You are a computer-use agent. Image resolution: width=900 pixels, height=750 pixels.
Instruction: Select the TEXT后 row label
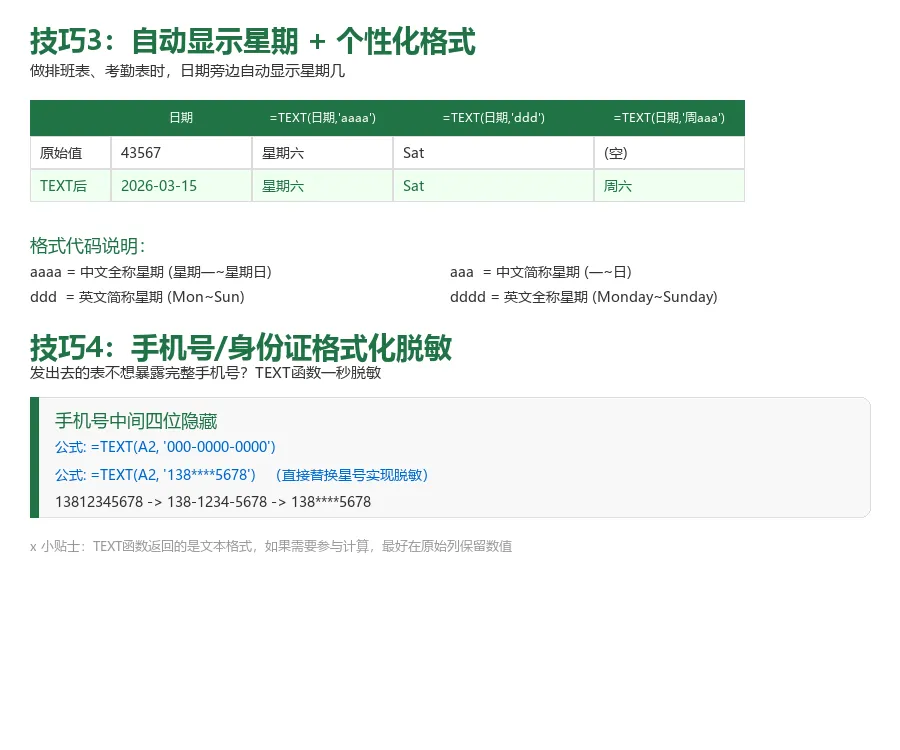point(63,186)
